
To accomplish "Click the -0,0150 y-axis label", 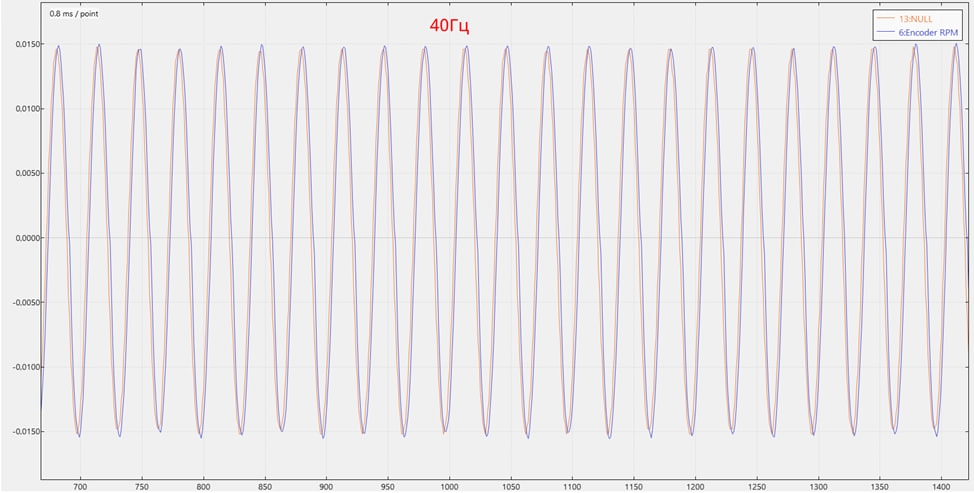I will pyautogui.click(x=18, y=431).
